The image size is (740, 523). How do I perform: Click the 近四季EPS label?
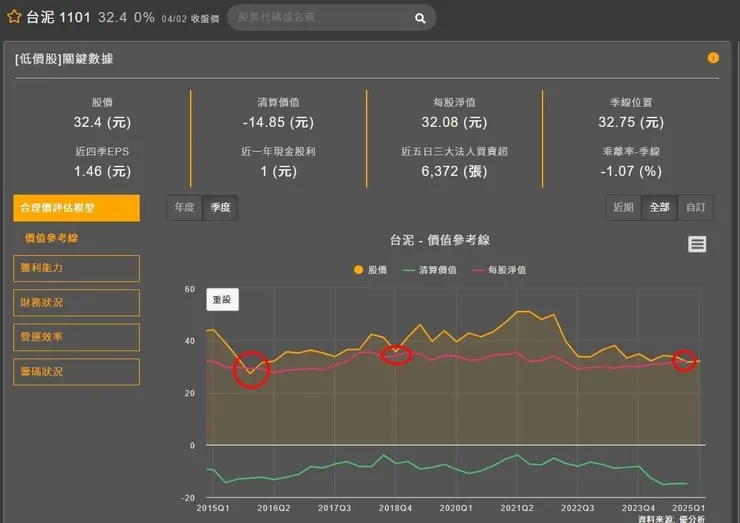[102, 151]
